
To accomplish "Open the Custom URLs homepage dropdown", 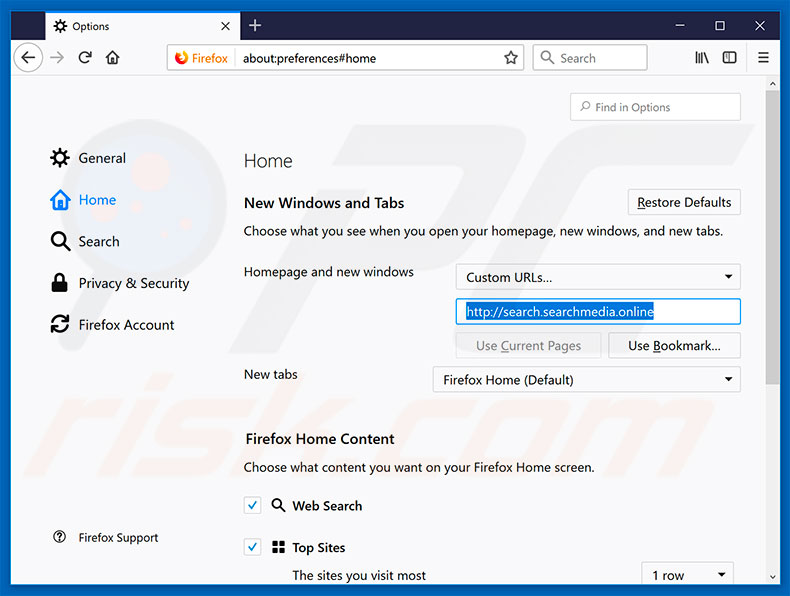I will point(598,277).
